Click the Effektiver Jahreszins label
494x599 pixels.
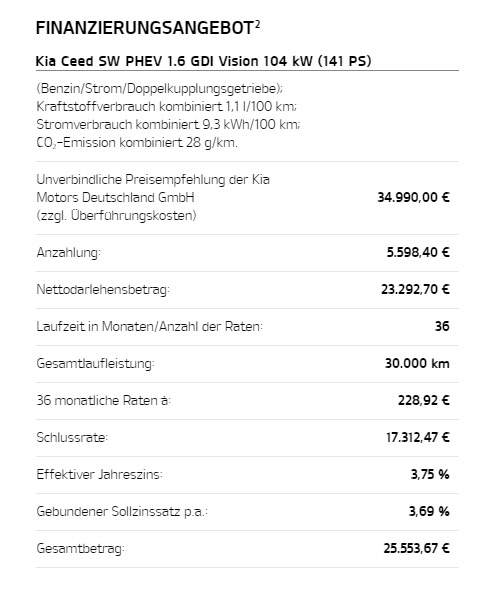(x=99, y=474)
